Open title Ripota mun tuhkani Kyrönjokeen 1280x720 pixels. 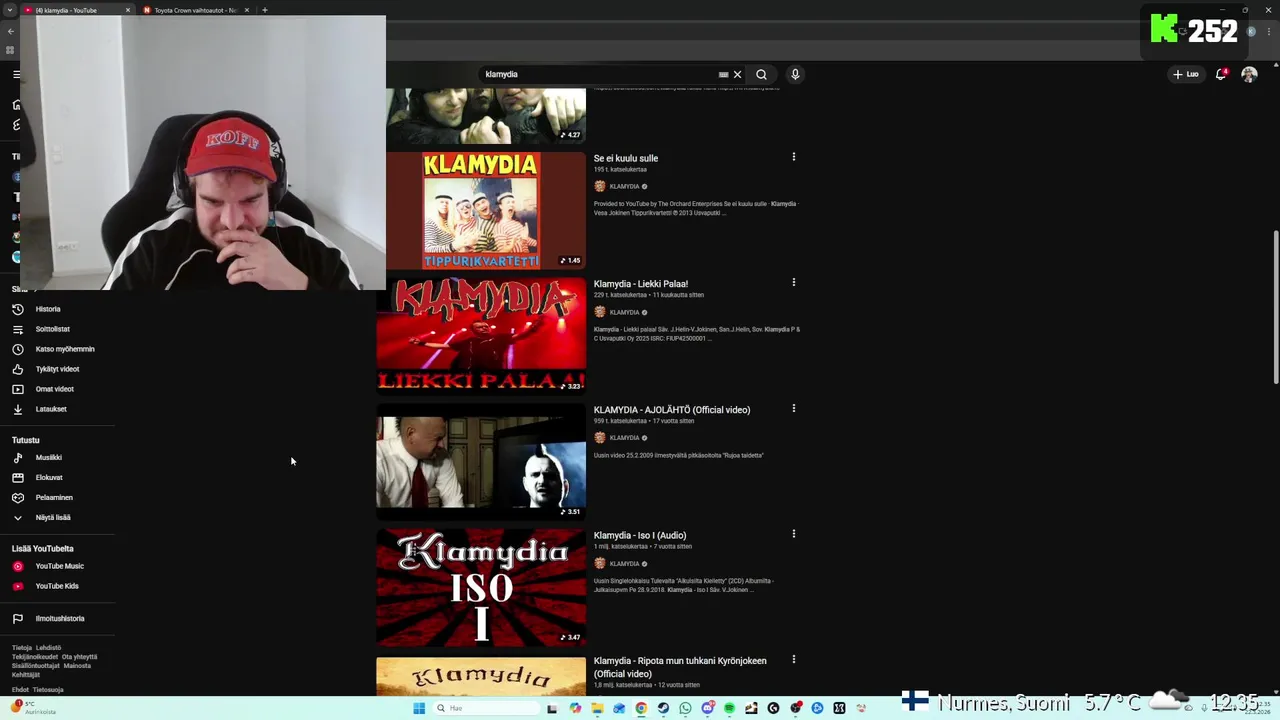tap(680, 667)
